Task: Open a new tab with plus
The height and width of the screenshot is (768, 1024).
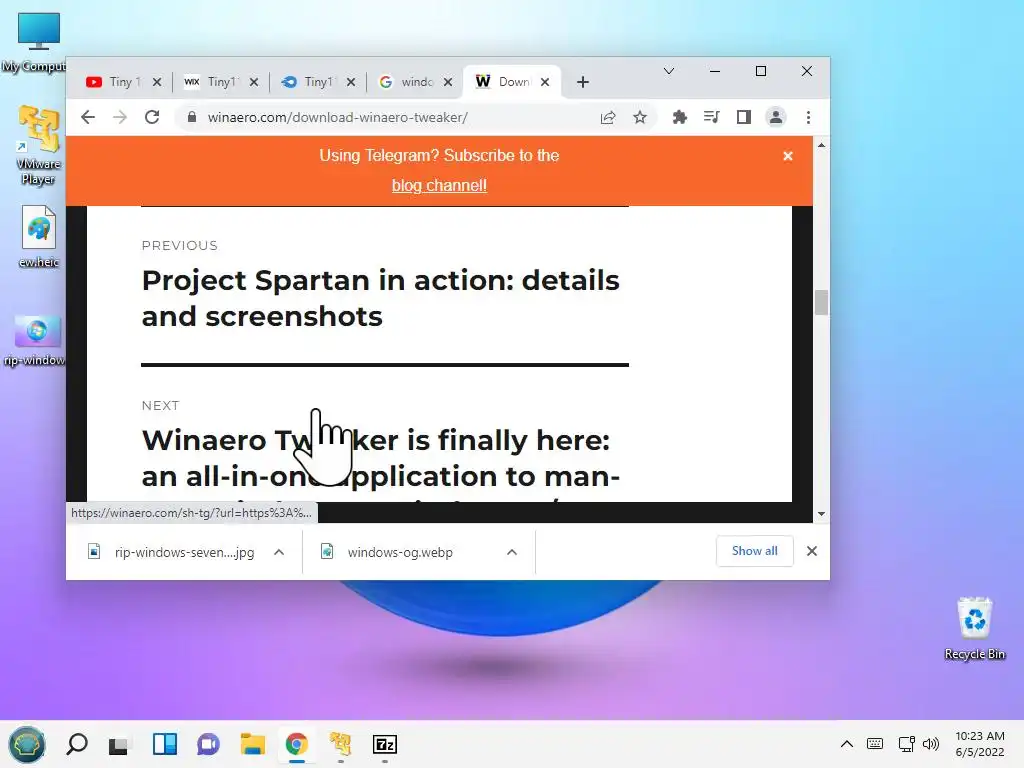Action: coord(583,82)
